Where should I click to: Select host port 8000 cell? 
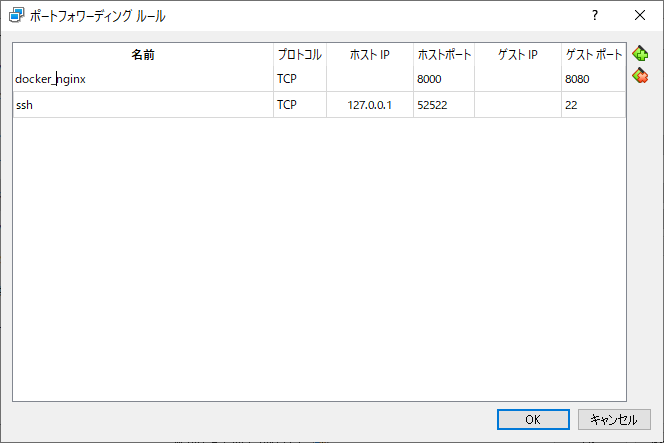pos(444,79)
